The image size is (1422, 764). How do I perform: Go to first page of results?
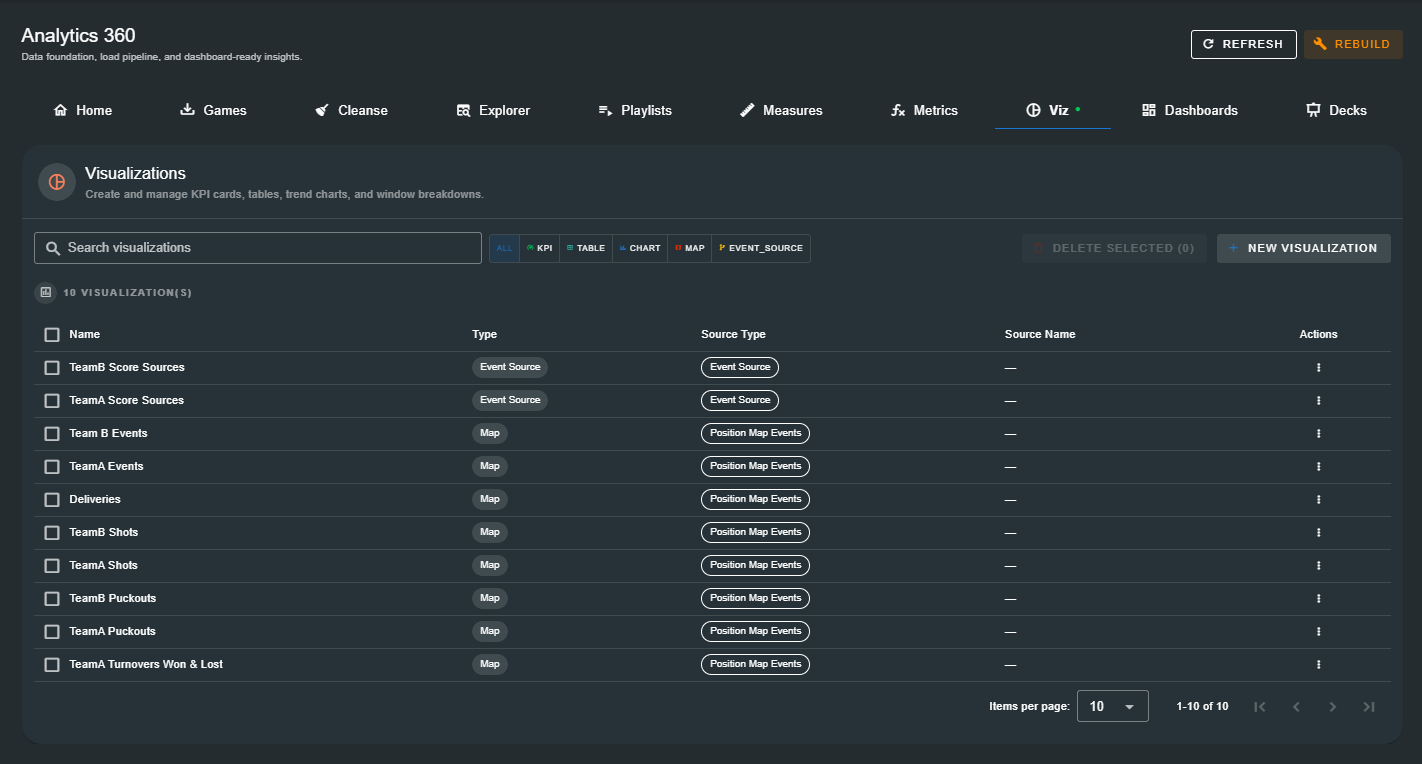coord(1260,707)
